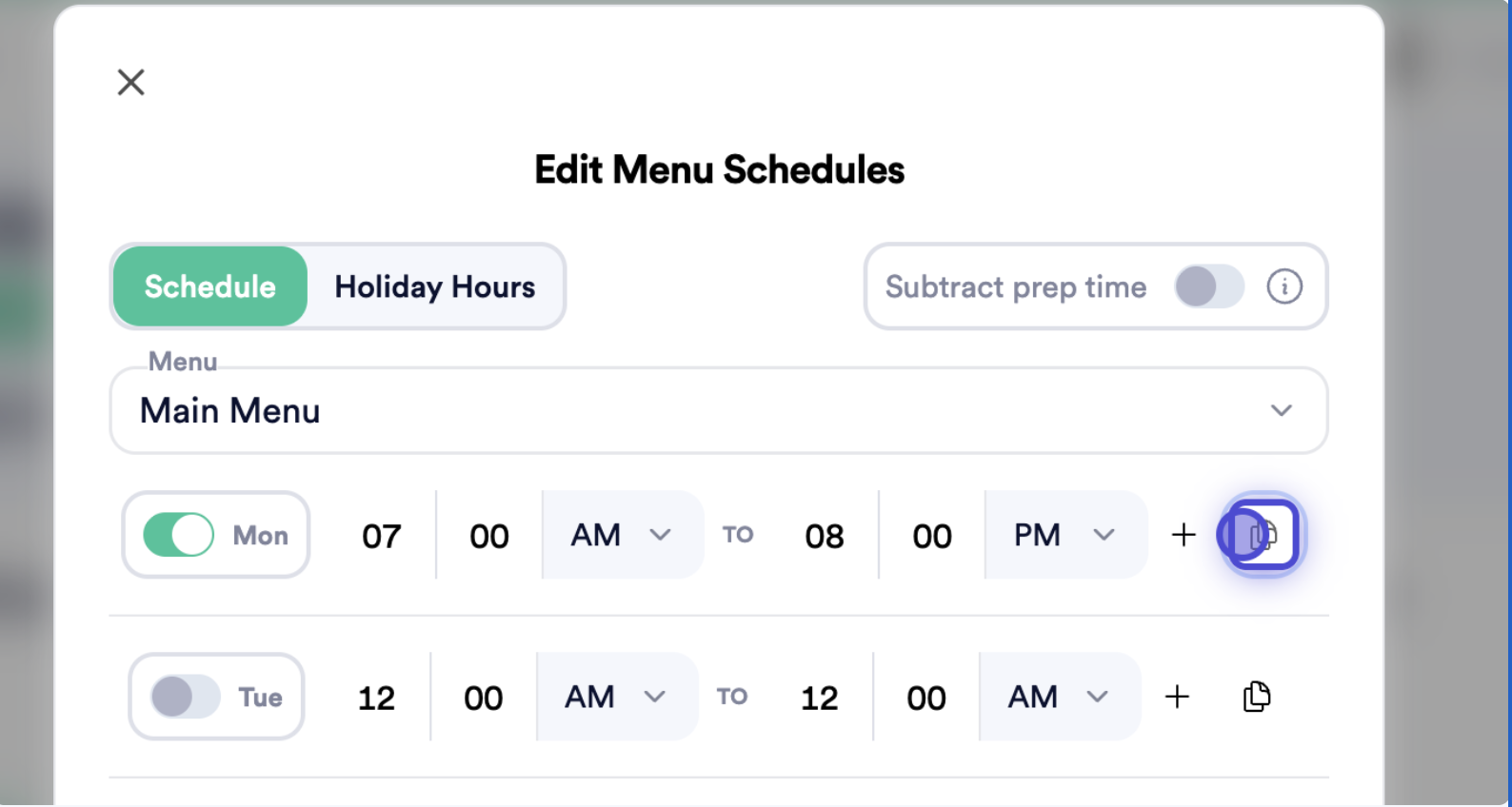Click Monday start hour field 07
Image resolution: width=1512 pixels, height=807 pixels.
[x=382, y=536]
